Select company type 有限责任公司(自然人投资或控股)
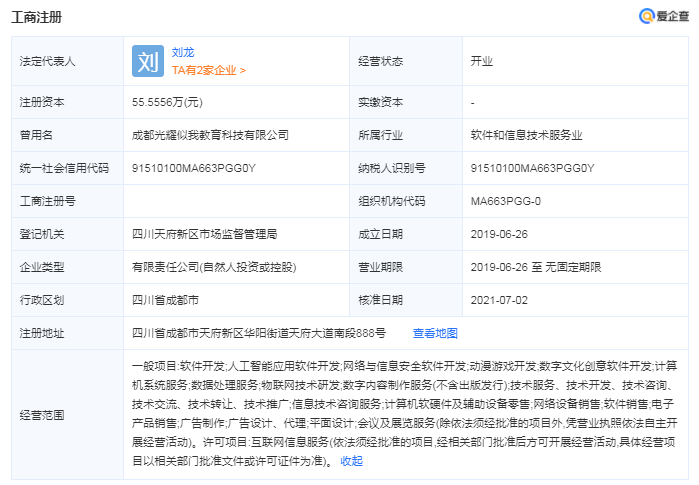Viewport: 699px width, 485px height. (x=214, y=267)
